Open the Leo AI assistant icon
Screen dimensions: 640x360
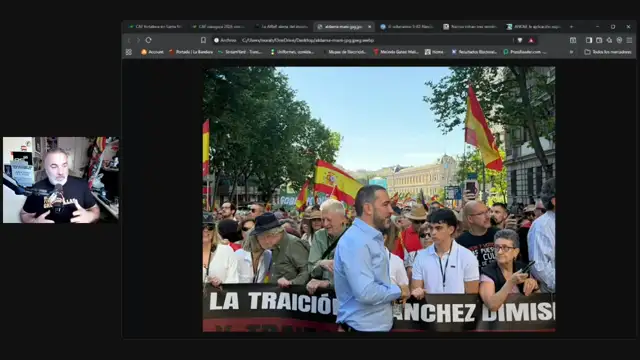609,40
